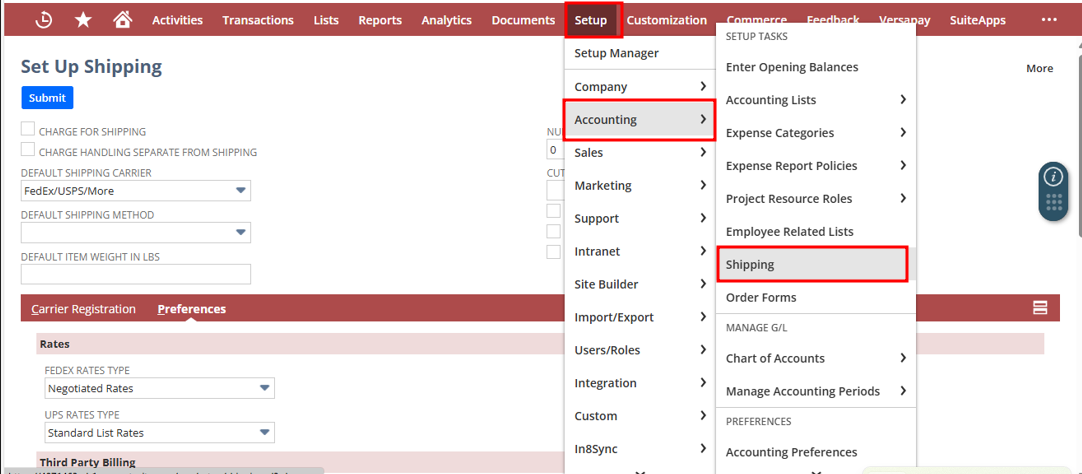Check Charge Handling Separate from Shipping
This screenshot has width=1082, height=474.
[28, 152]
